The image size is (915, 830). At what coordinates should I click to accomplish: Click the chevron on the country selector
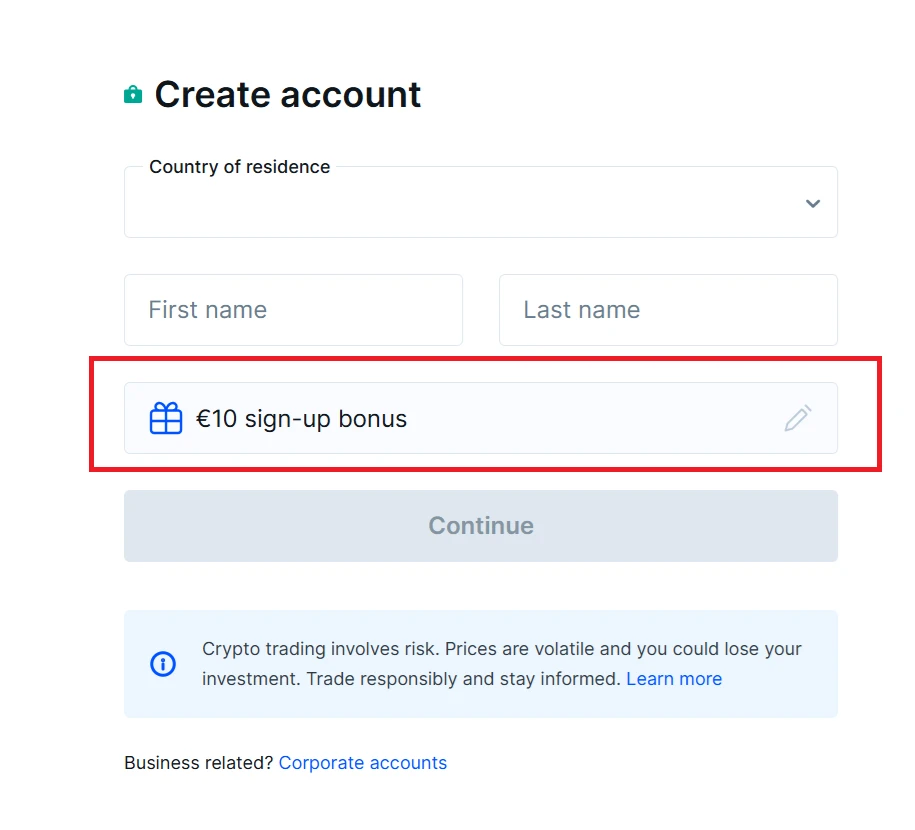coord(812,203)
